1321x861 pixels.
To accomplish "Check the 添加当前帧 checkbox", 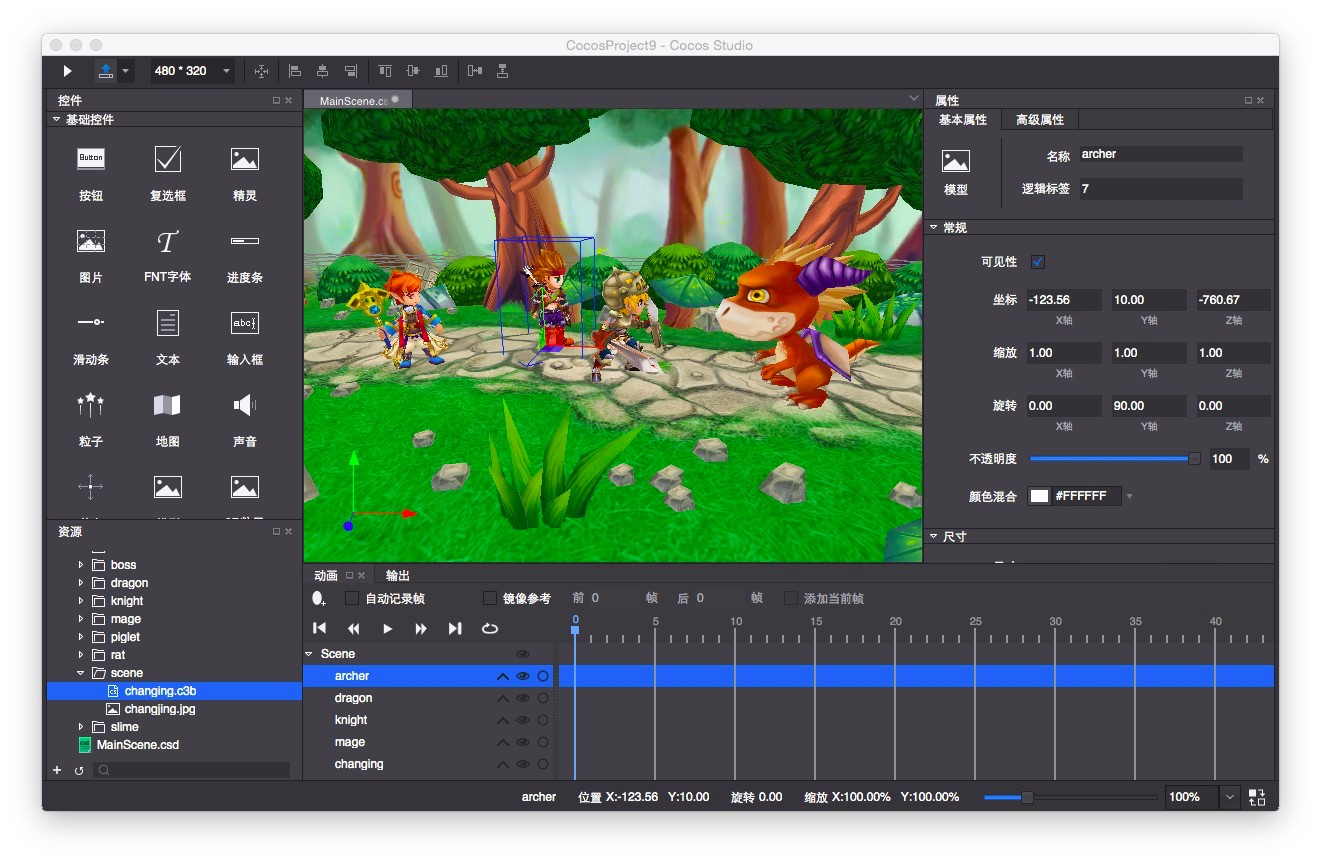I will 791,598.
